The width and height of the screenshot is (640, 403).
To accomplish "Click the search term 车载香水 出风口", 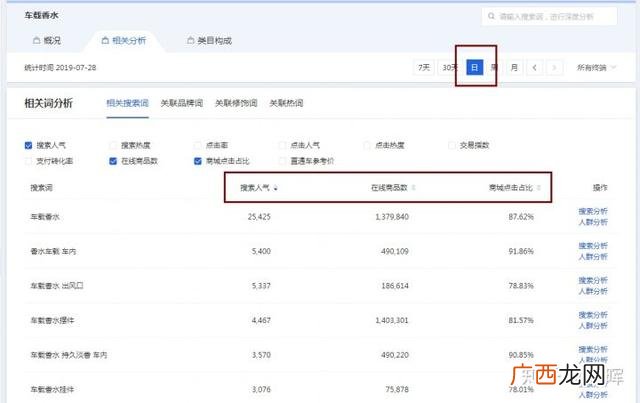I will click(x=57, y=286).
